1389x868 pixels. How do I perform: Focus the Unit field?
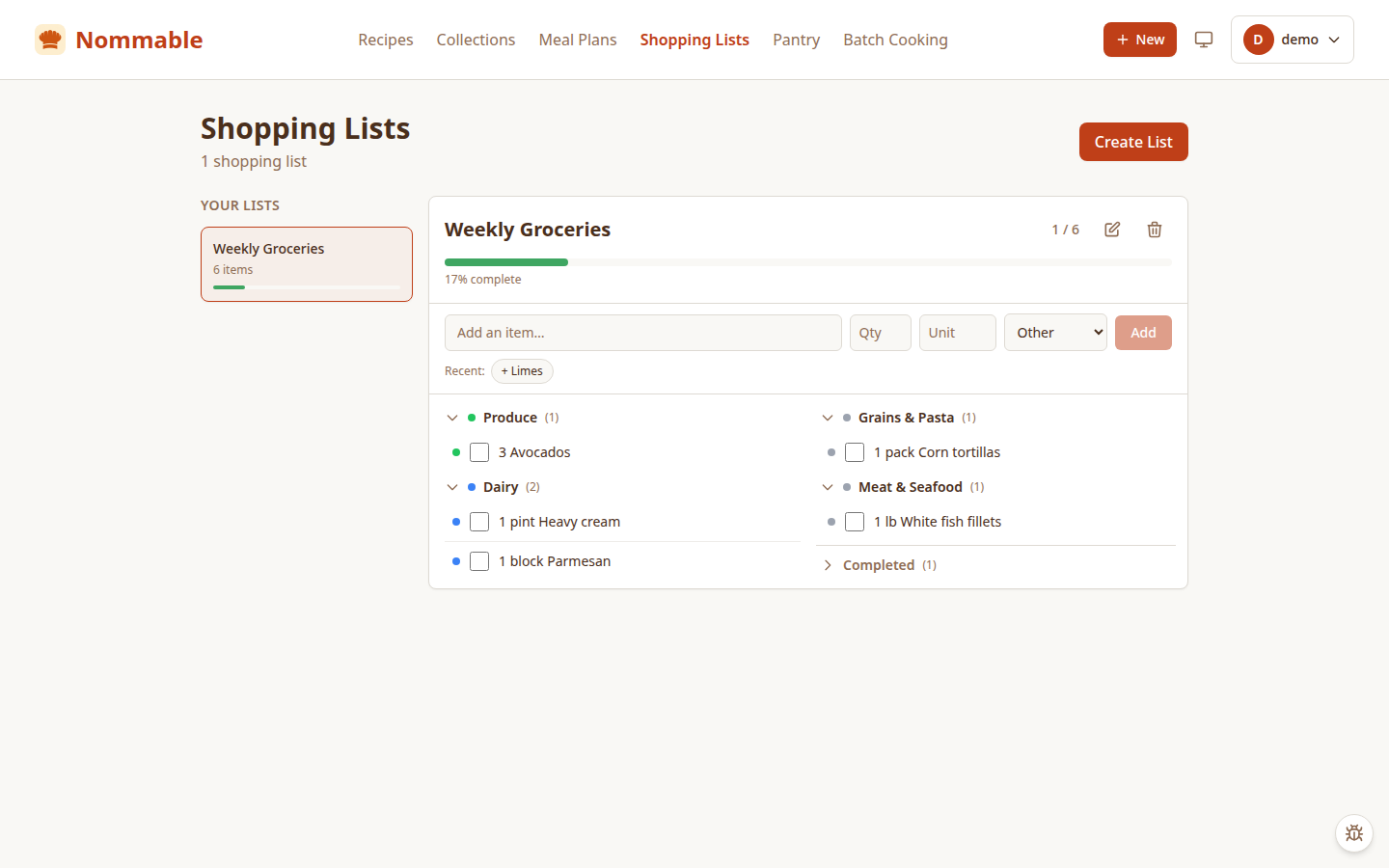(958, 333)
